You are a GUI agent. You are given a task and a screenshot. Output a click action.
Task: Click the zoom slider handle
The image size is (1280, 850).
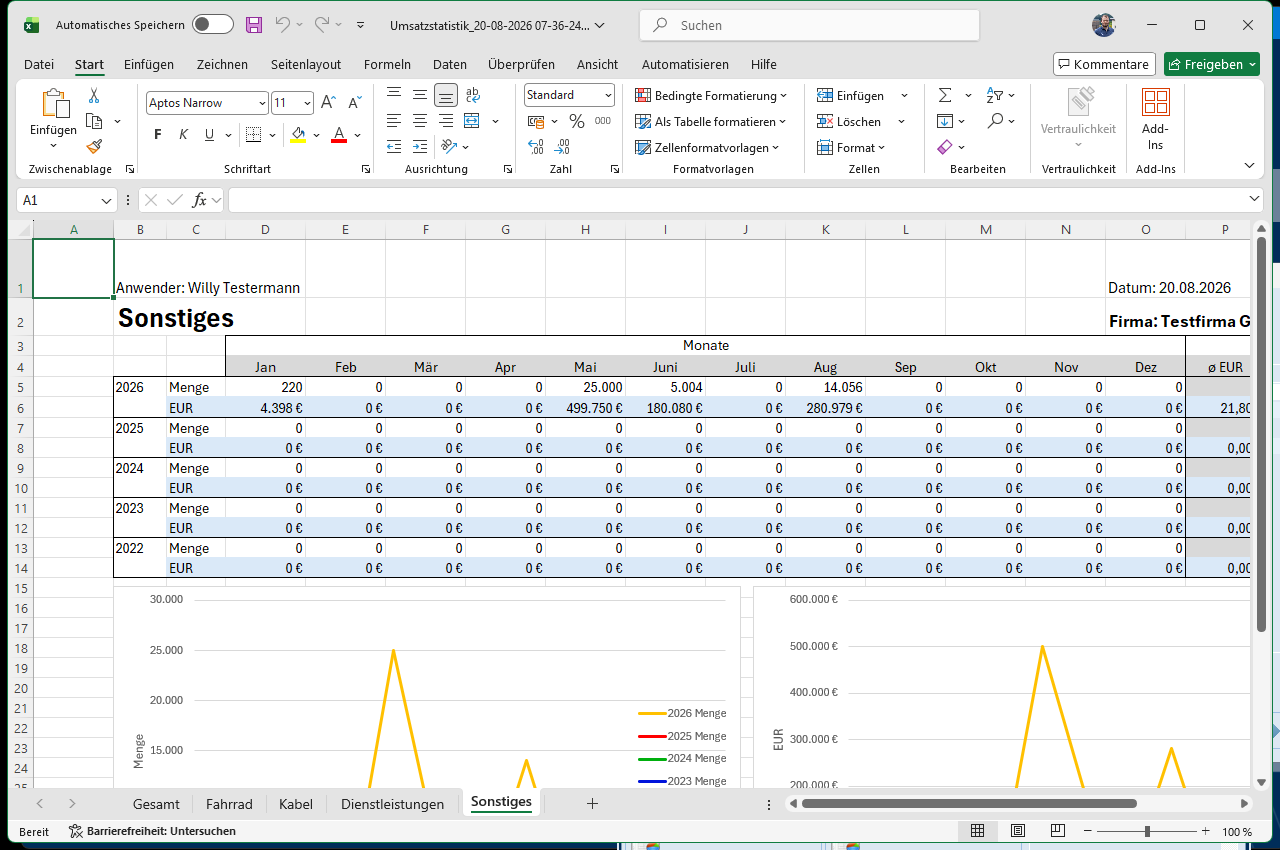pos(1147,831)
